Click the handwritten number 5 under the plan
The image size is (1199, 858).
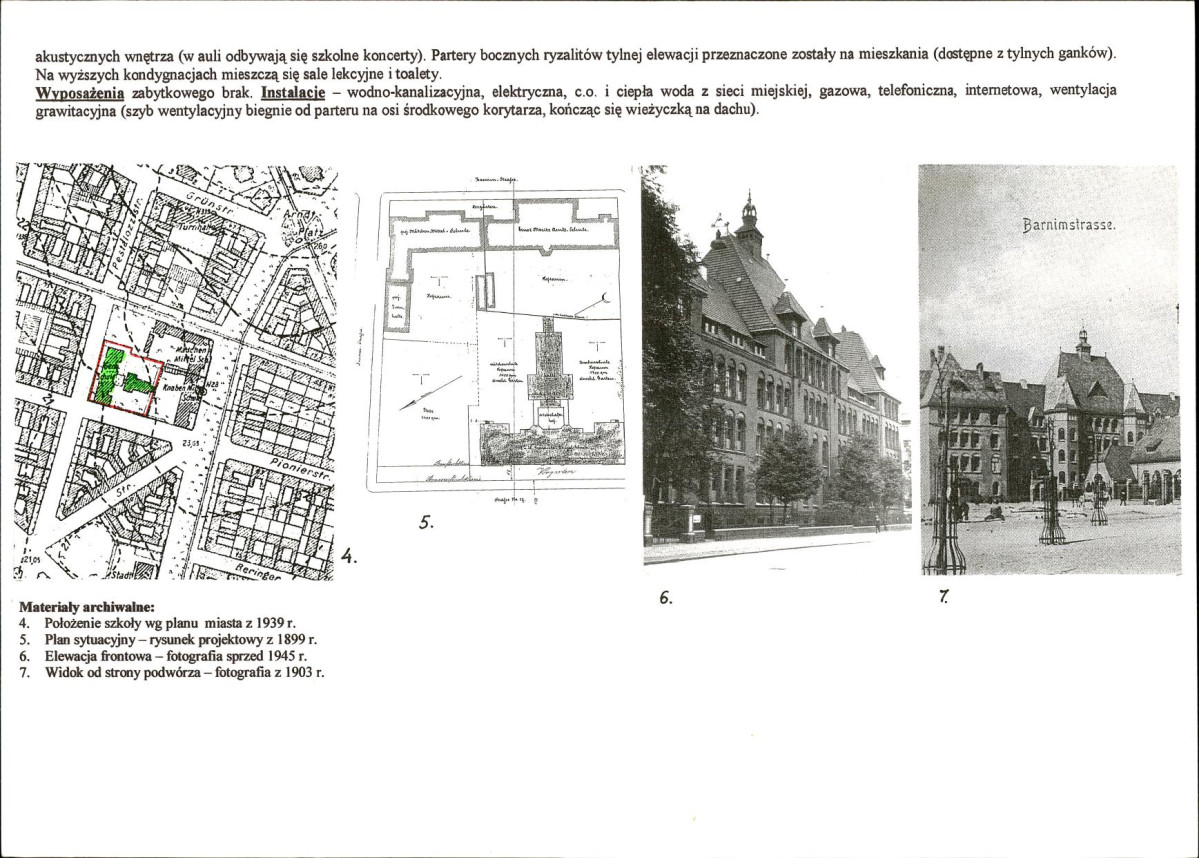click(x=427, y=520)
